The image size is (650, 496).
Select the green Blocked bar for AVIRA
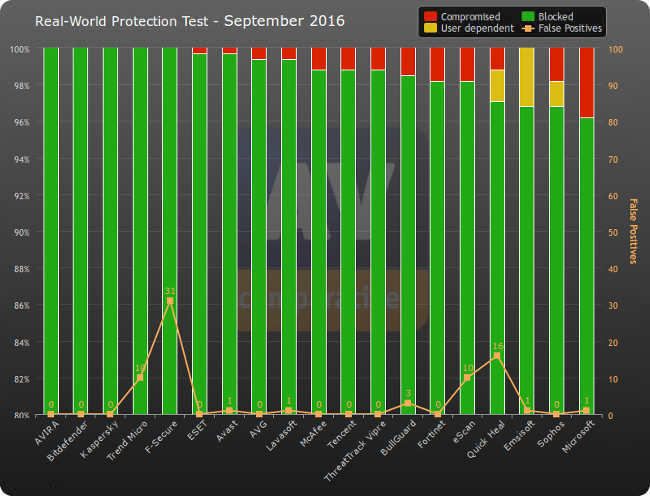(x=51, y=230)
